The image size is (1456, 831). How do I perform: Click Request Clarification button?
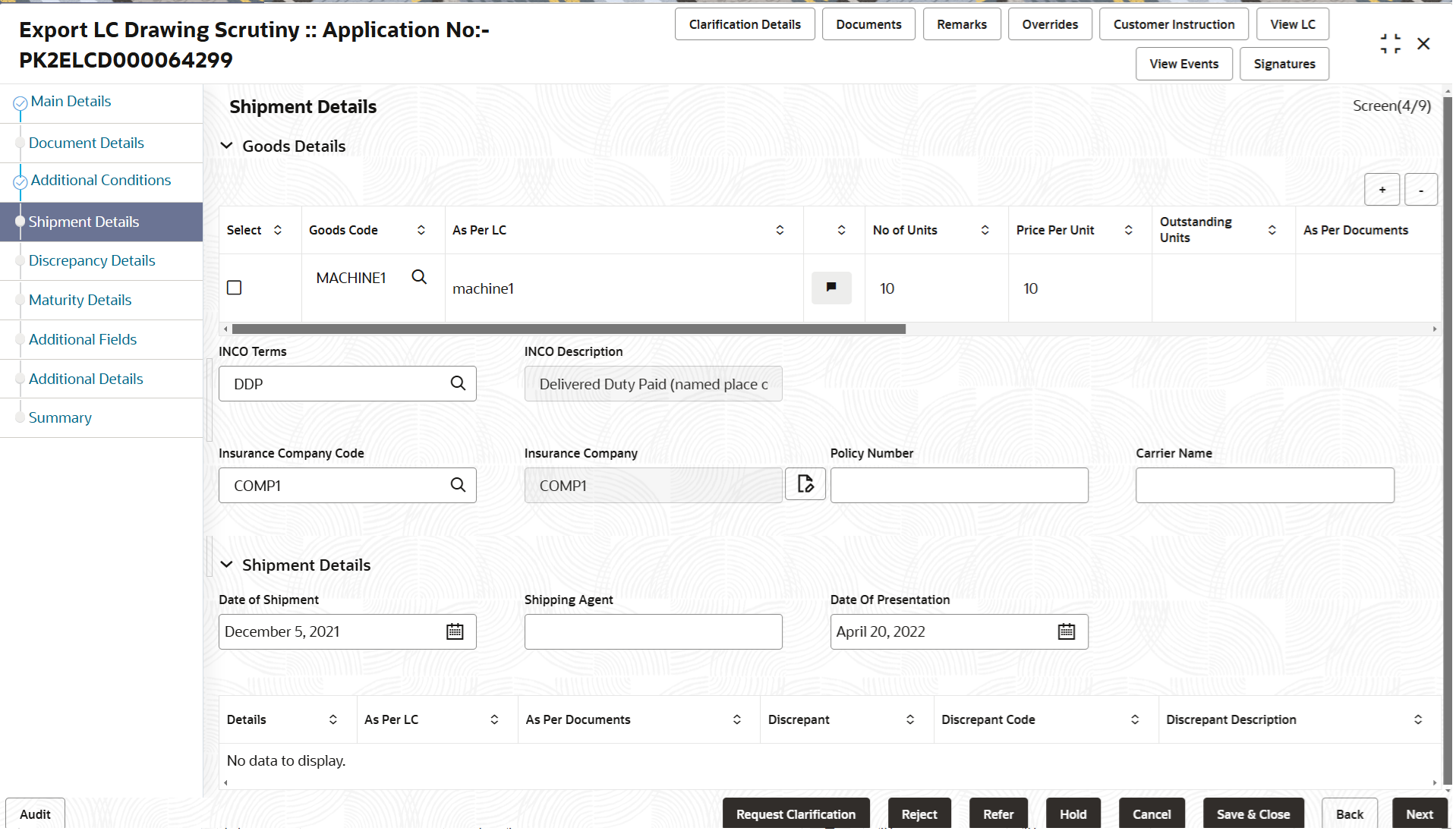tap(796, 814)
